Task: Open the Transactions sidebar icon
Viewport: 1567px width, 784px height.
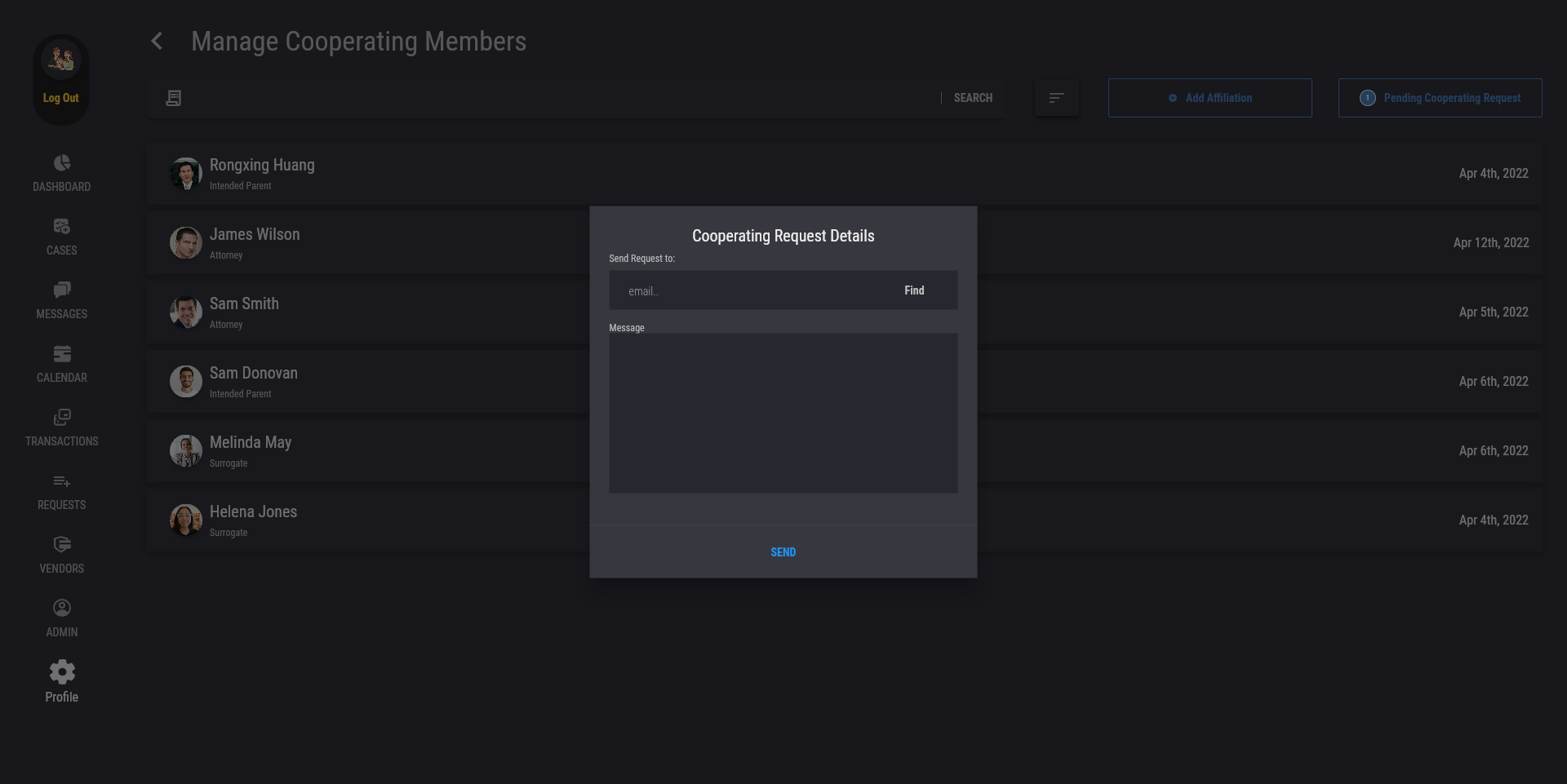Action: (x=62, y=418)
